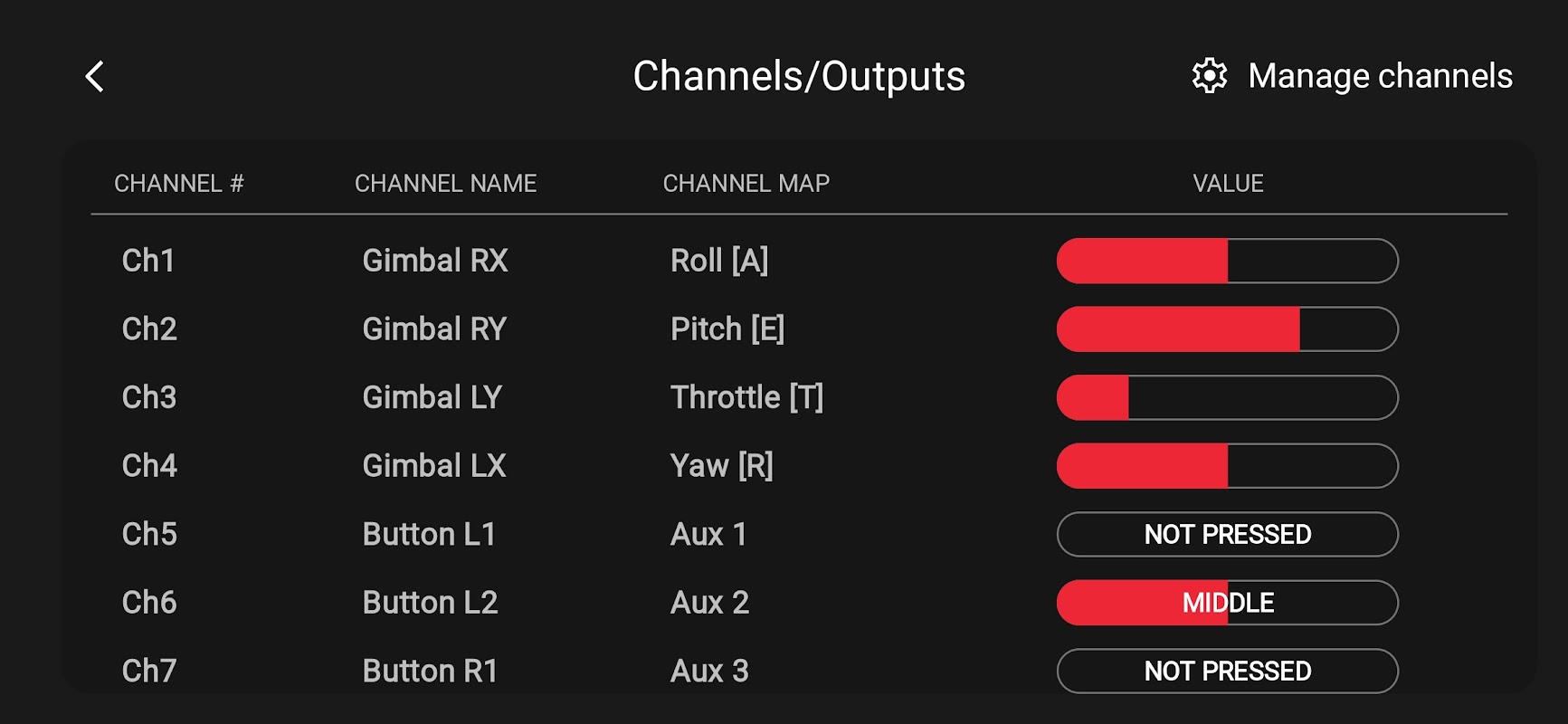Click the CHANNEL NAME column header
The height and width of the screenshot is (724, 1568).
click(445, 184)
